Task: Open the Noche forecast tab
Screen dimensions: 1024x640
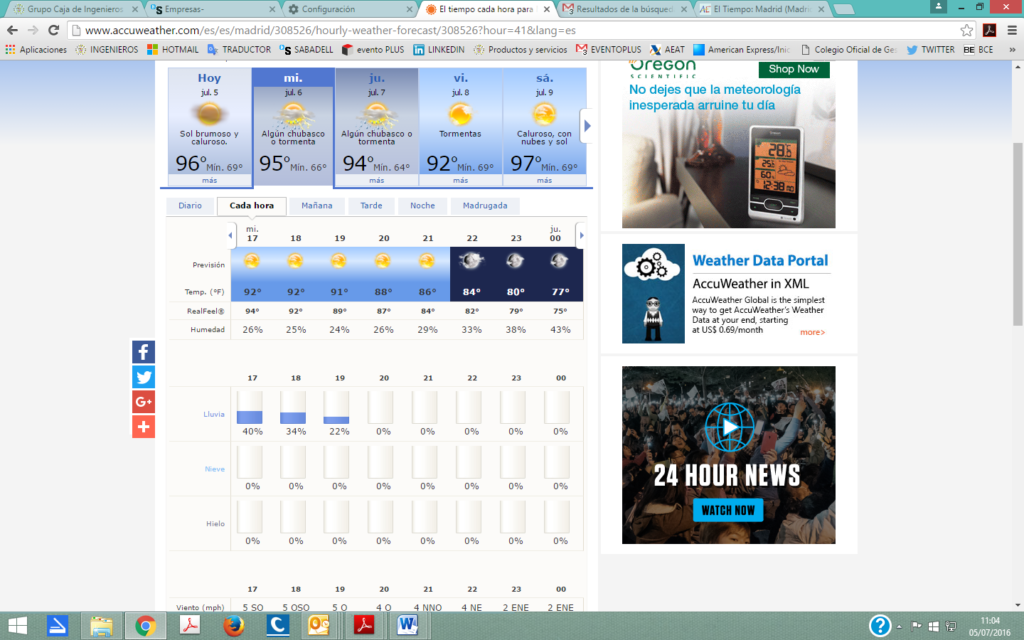Action: (x=422, y=206)
